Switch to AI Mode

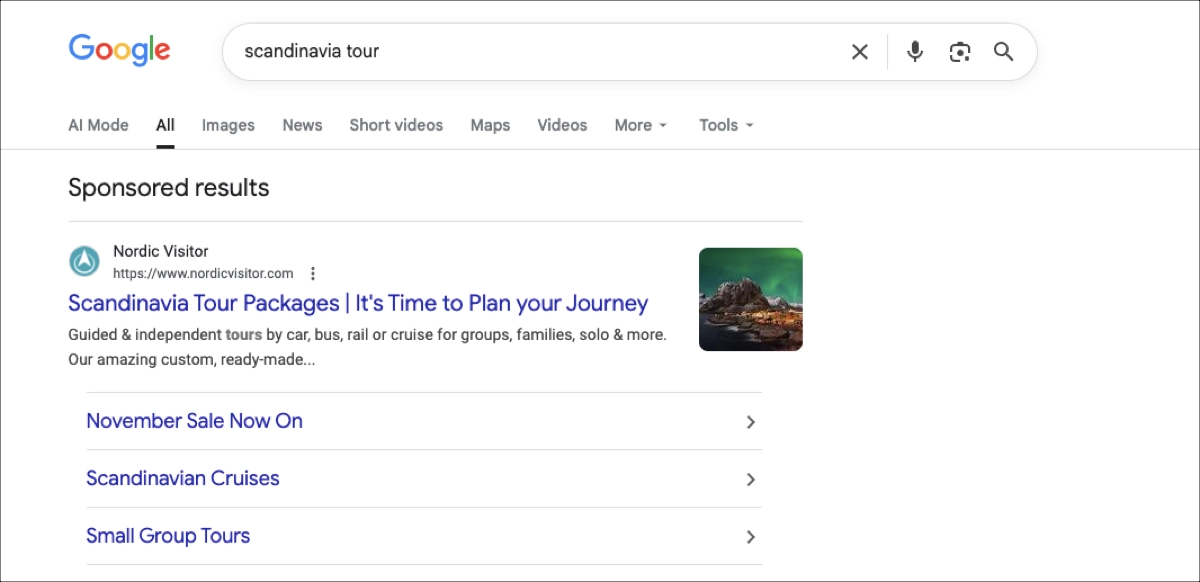pyautogui.click(x=98, y=125)
